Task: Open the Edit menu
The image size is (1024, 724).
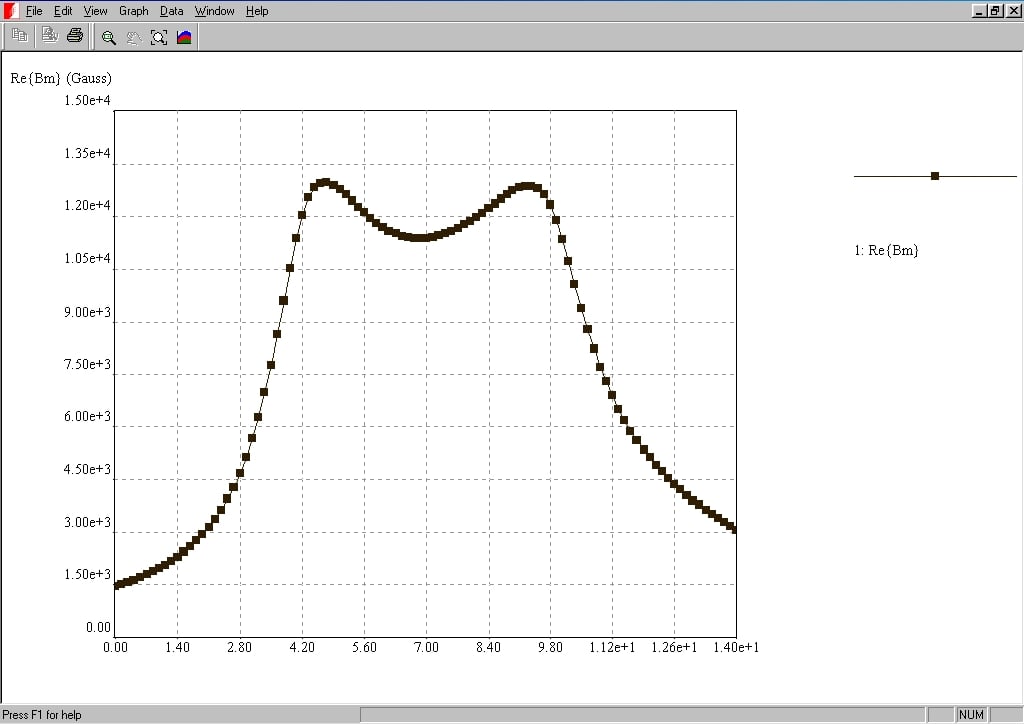Action: click(63, 11)
